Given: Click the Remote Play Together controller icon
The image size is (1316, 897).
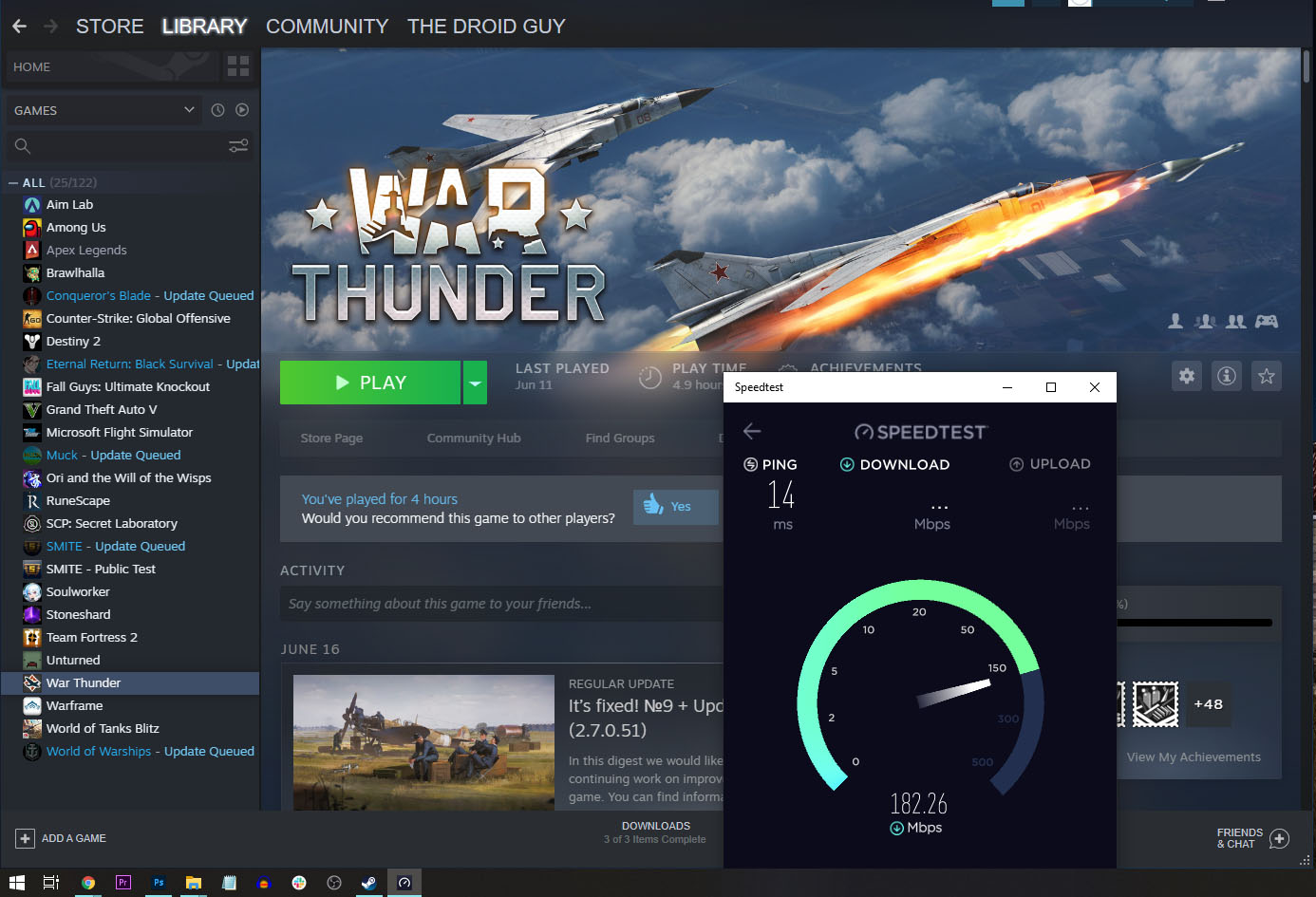Looking at the screenshot, I should [x=1268, y=322].
